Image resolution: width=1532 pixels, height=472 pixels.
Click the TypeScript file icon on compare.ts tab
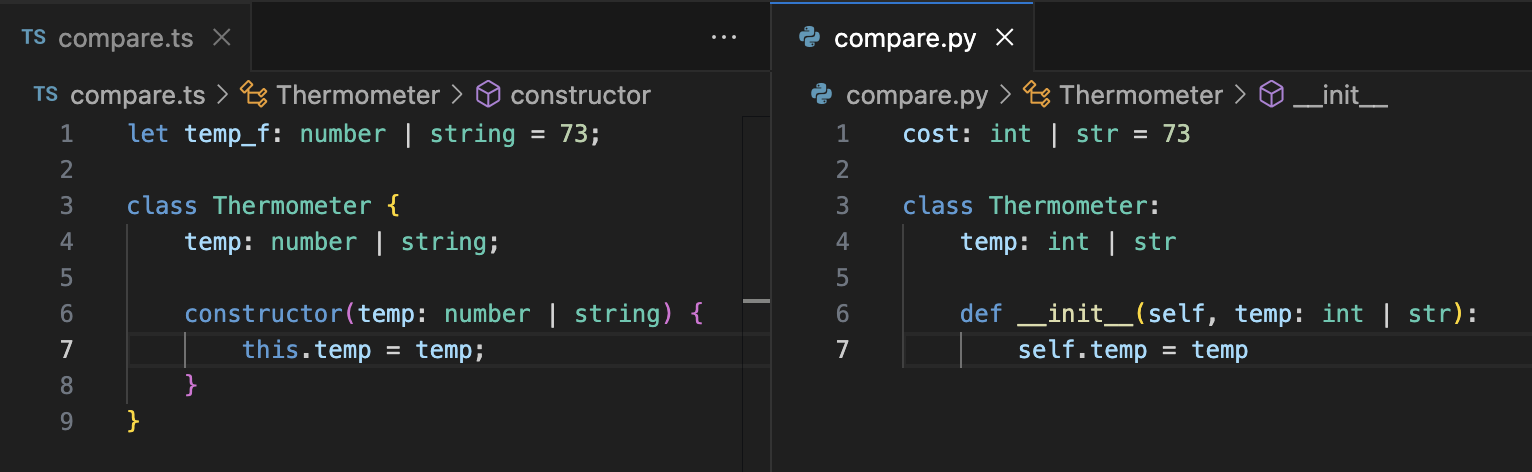pyautogui.click(x=33, y=38)
